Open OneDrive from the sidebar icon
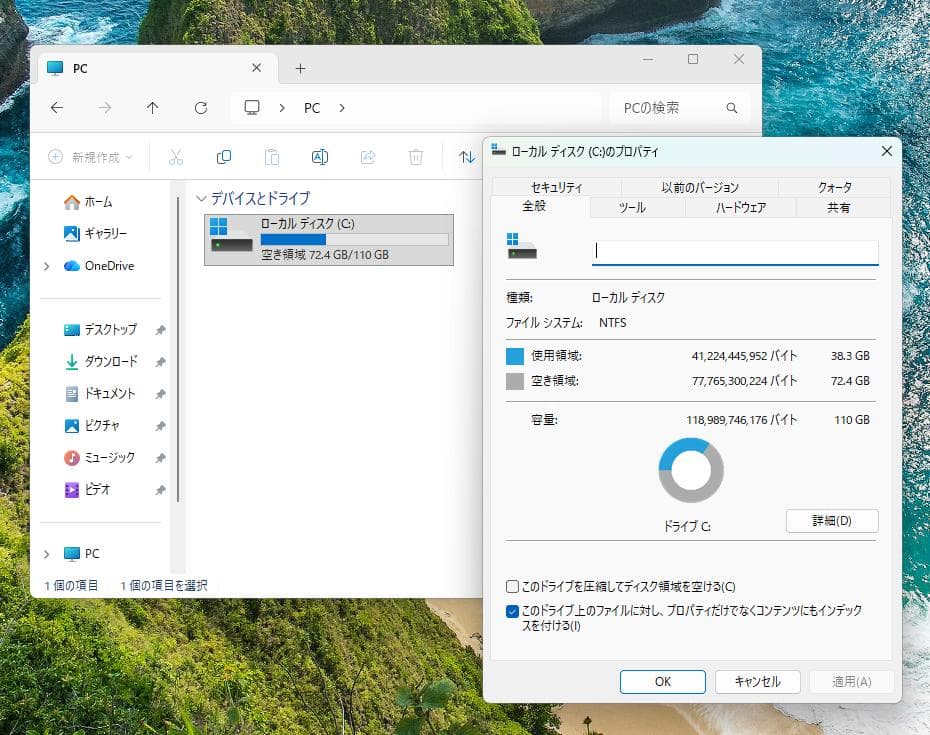930x735 pixels. point(71,265)
